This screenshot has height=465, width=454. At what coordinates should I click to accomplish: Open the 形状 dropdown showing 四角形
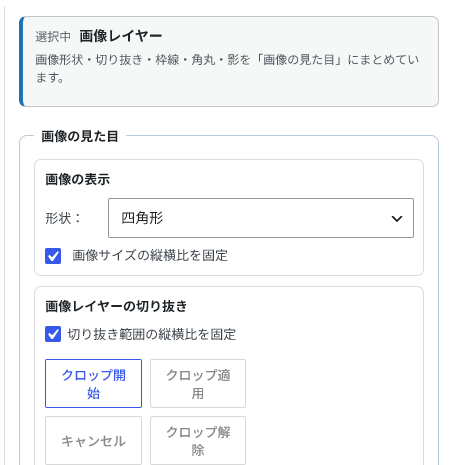click(x=261, y=218)
